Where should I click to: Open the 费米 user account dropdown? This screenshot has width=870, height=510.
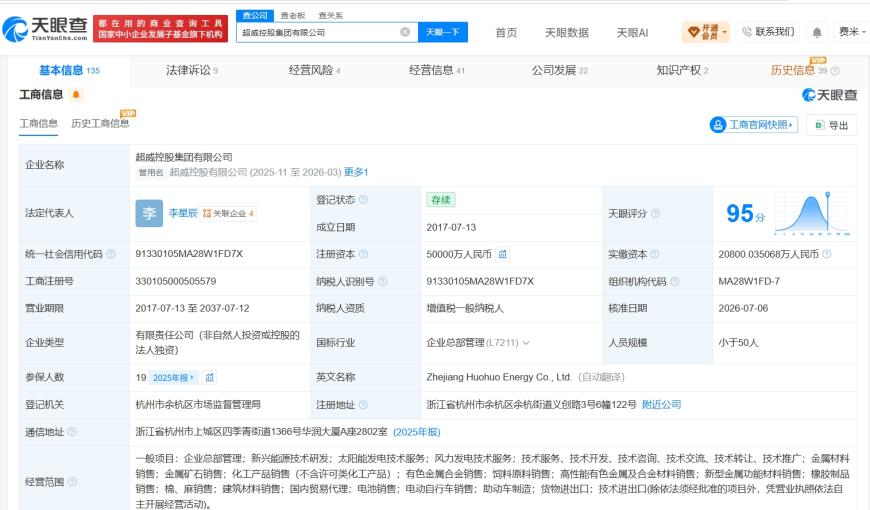pyautogui.click(x=852, y=32)
